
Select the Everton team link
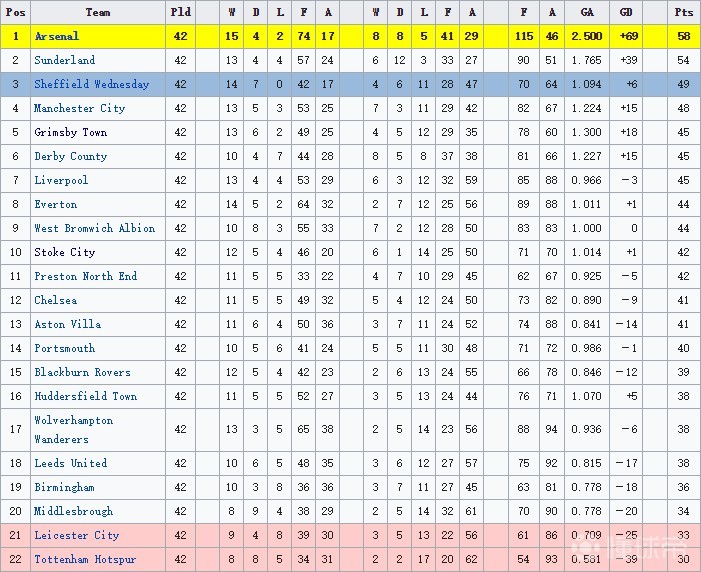56,204
